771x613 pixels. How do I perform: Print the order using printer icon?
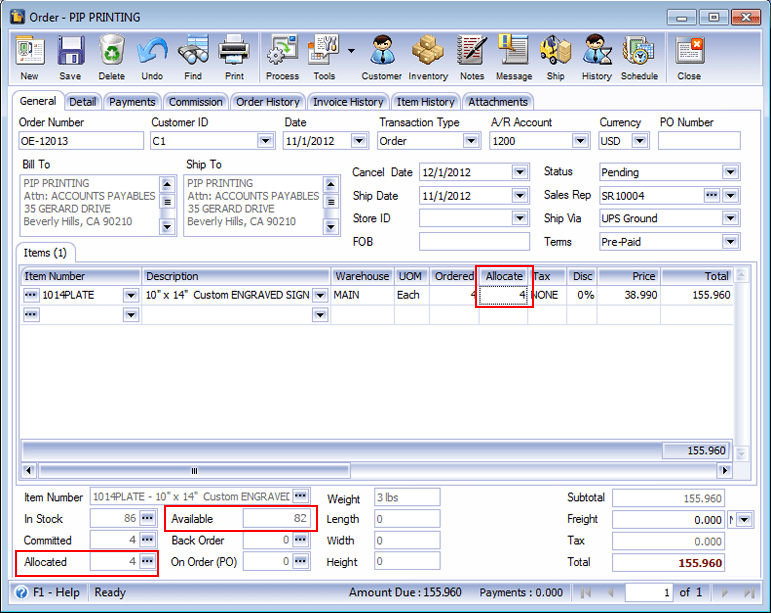coord(234,50)
